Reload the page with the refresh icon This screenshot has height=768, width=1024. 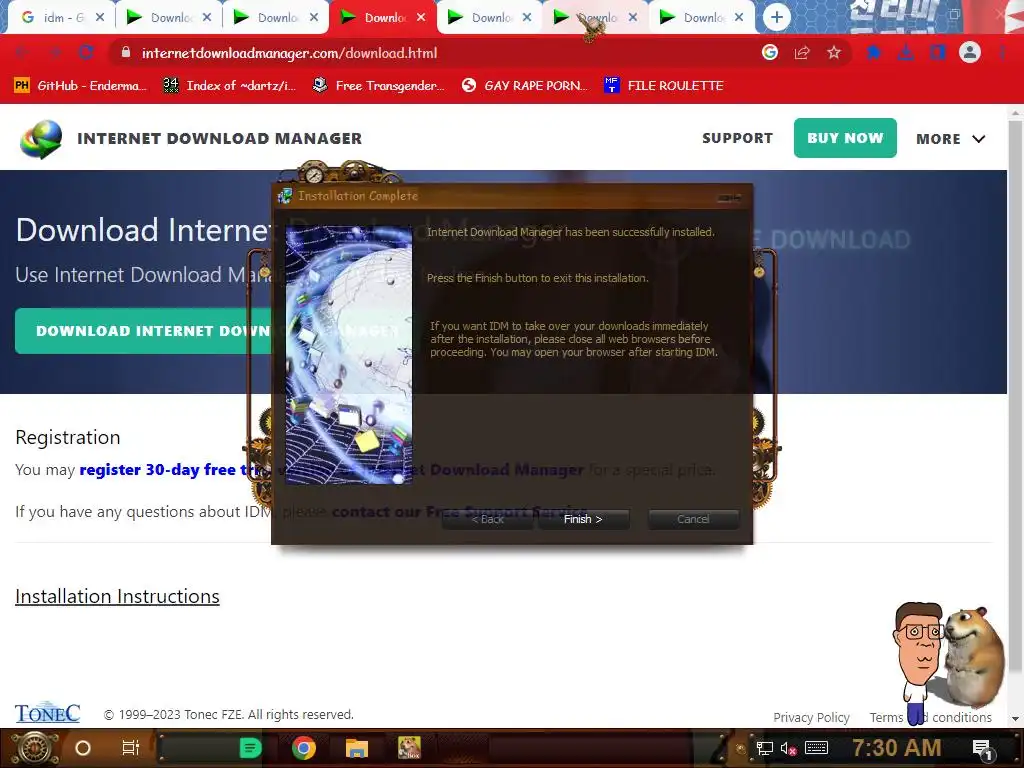[86, 53]
